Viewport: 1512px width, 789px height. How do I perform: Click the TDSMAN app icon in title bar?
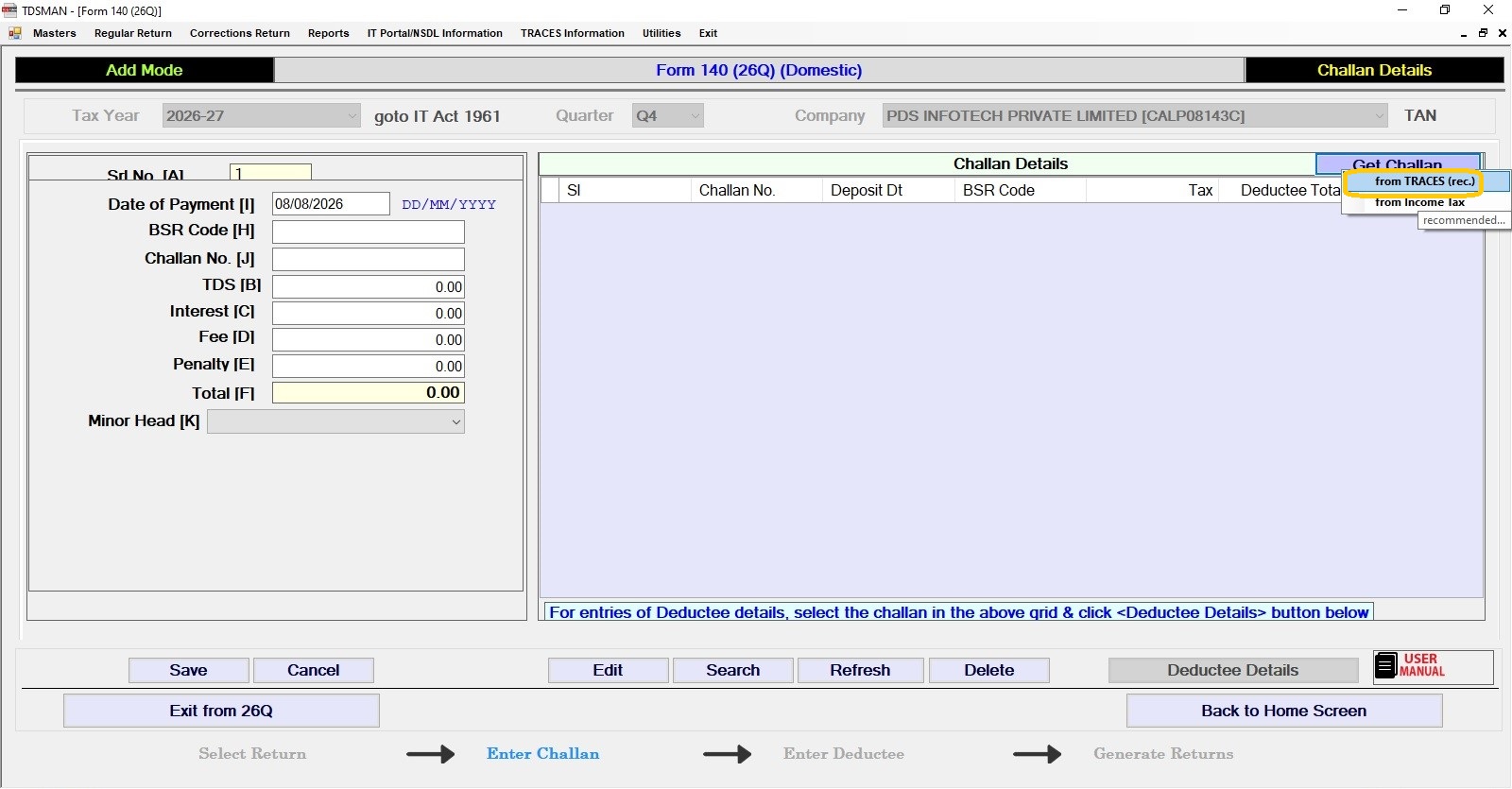[9, 10]
